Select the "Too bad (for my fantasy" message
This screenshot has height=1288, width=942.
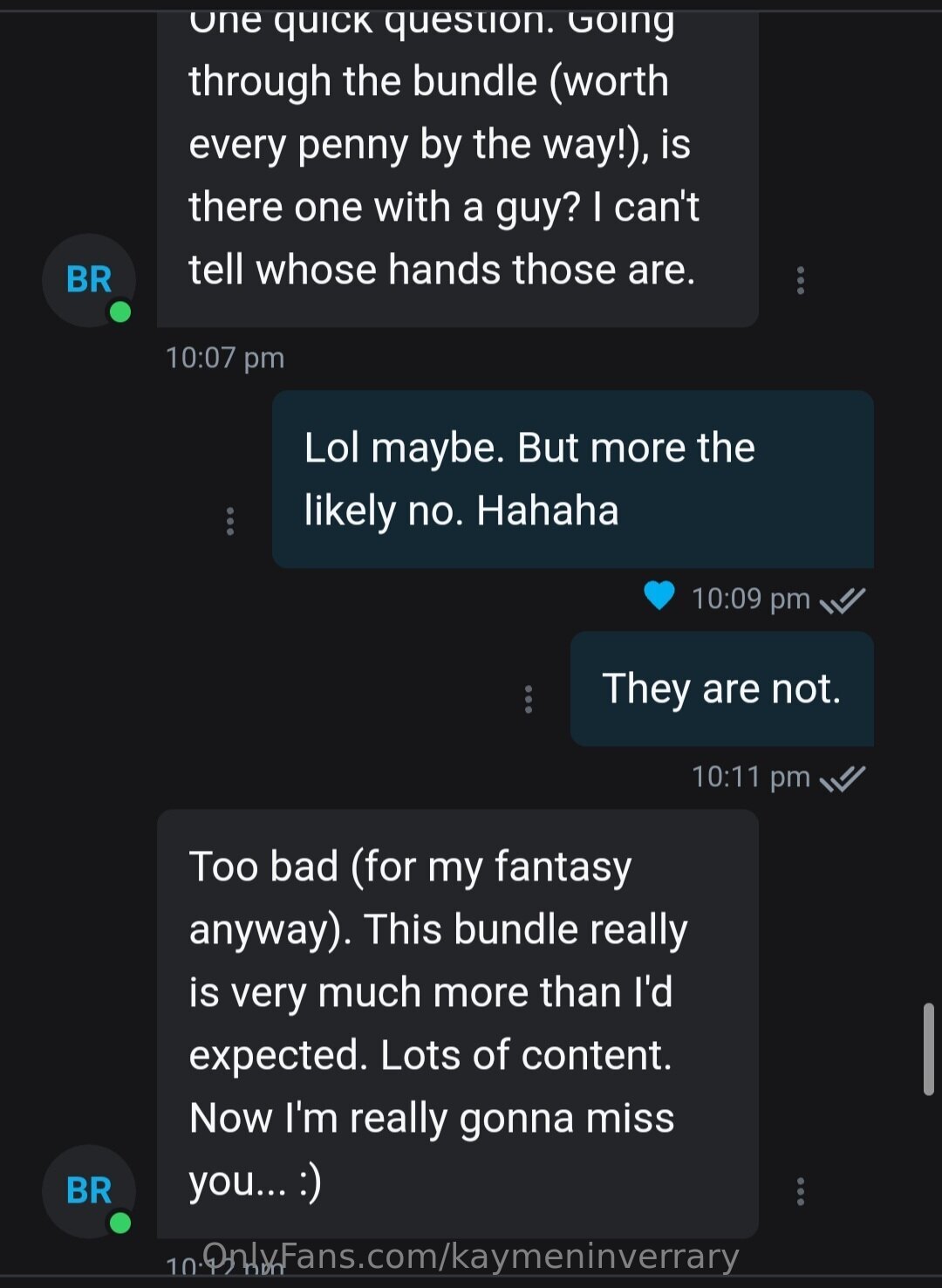pyautogui.click(x=458, y=1024)
